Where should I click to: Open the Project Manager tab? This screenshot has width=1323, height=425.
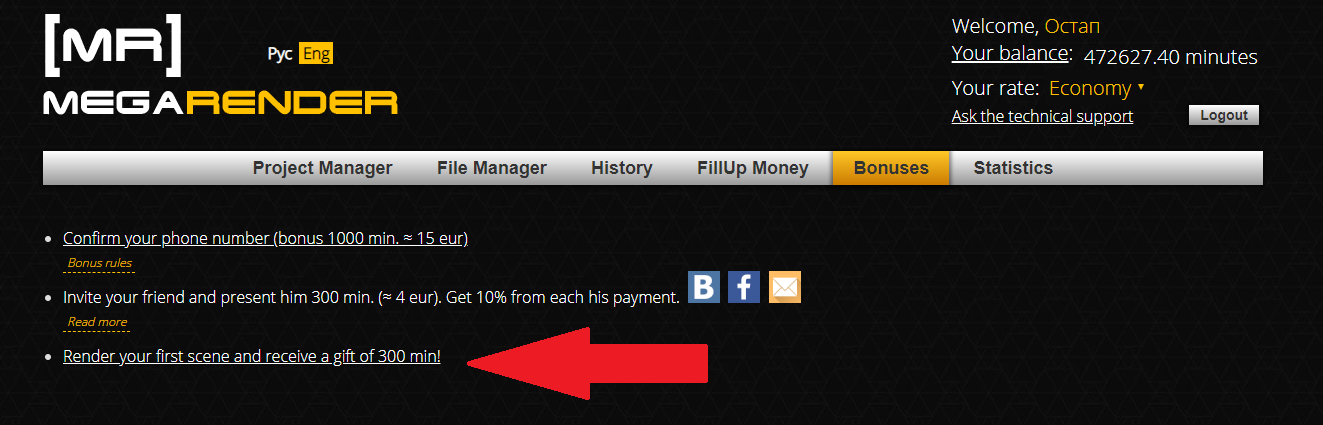pos(322,168)
